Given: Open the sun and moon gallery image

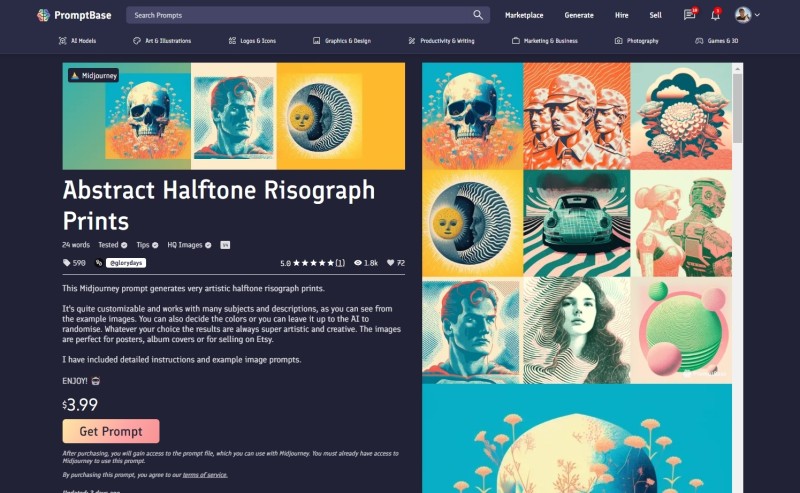Looking at the screenshot, I should tap(472, 223).
